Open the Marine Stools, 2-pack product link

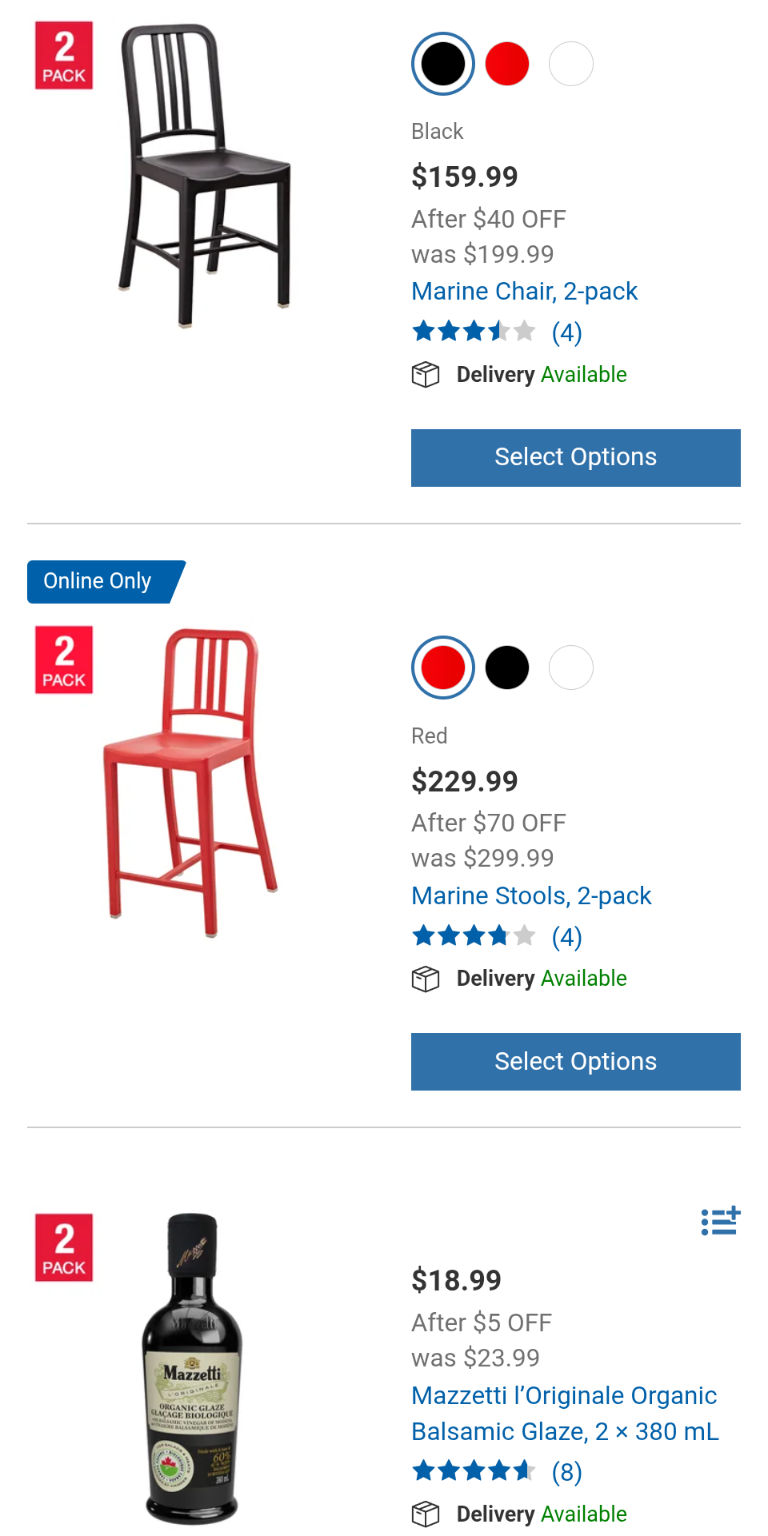coord(531,896)
